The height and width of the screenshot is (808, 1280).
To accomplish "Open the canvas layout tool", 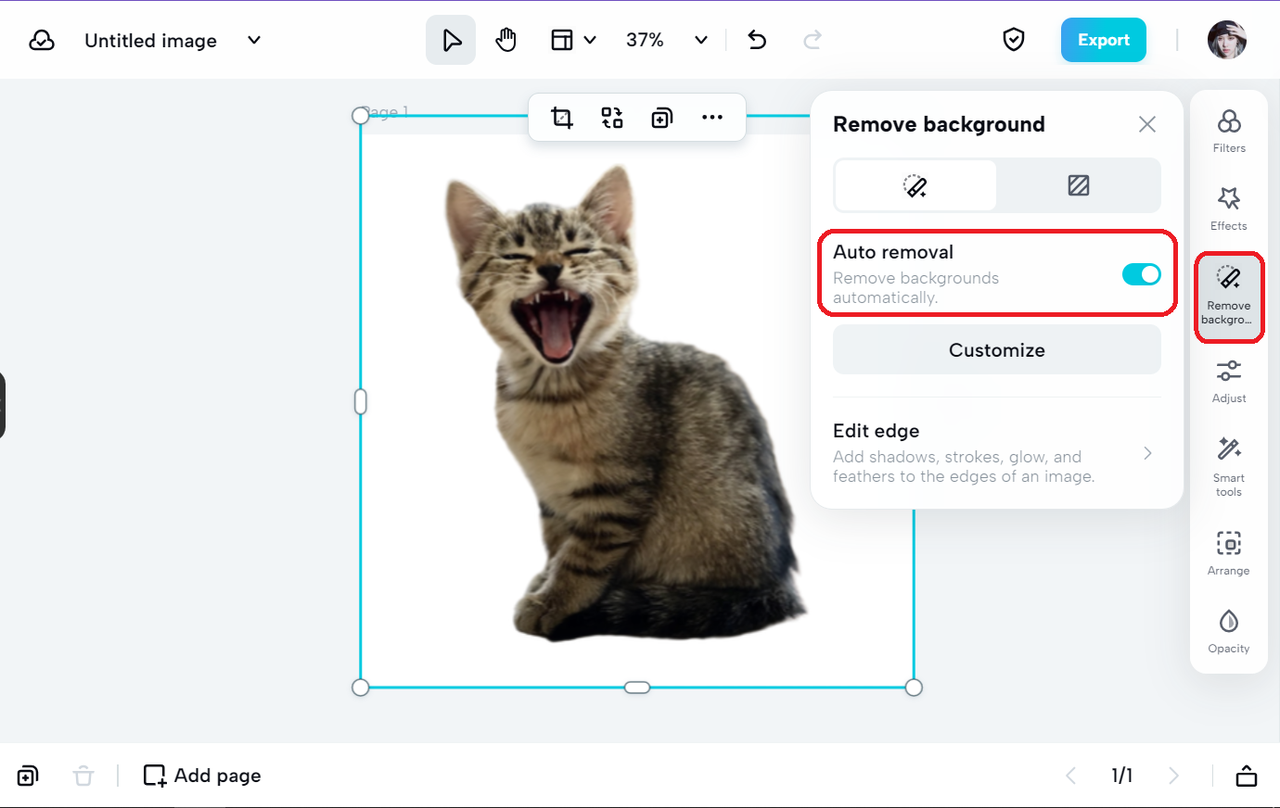I will pyautogui.click(x=562, y=40).
